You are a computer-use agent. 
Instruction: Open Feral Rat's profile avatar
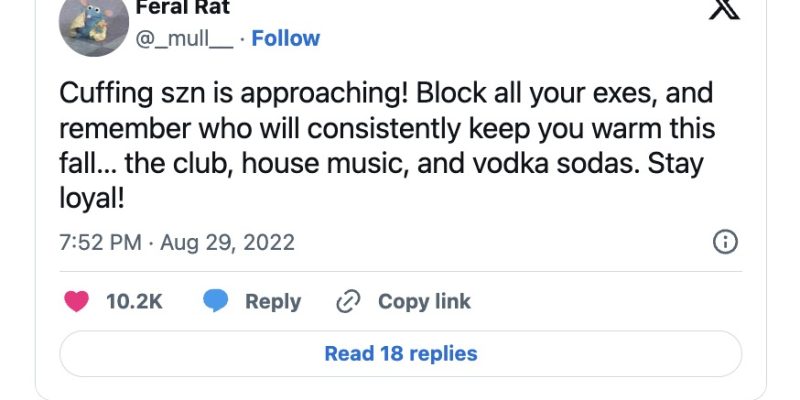point(93,24)
